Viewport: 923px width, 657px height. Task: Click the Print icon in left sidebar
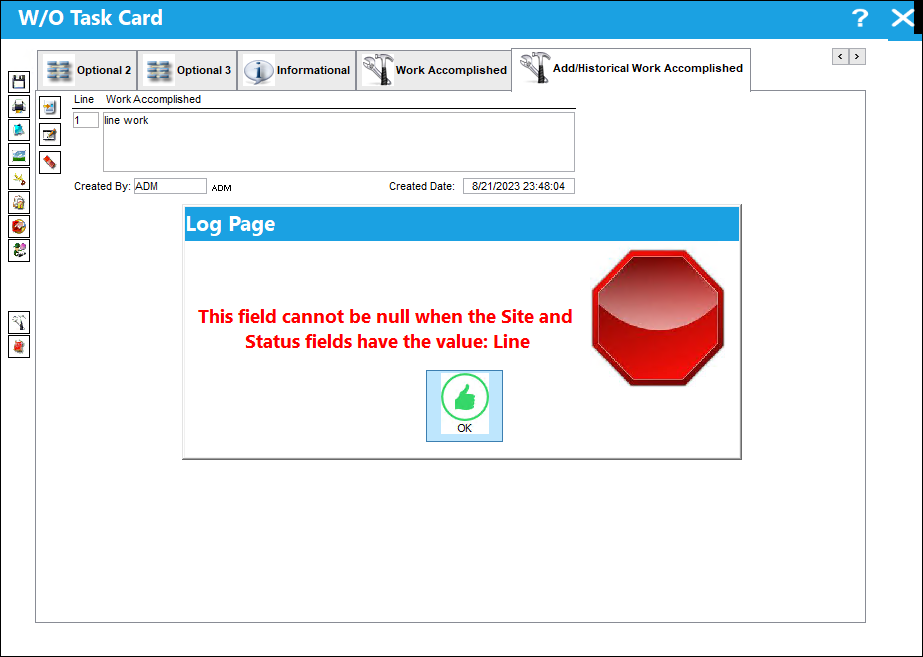pyautogui.click(x=19, y=107)
